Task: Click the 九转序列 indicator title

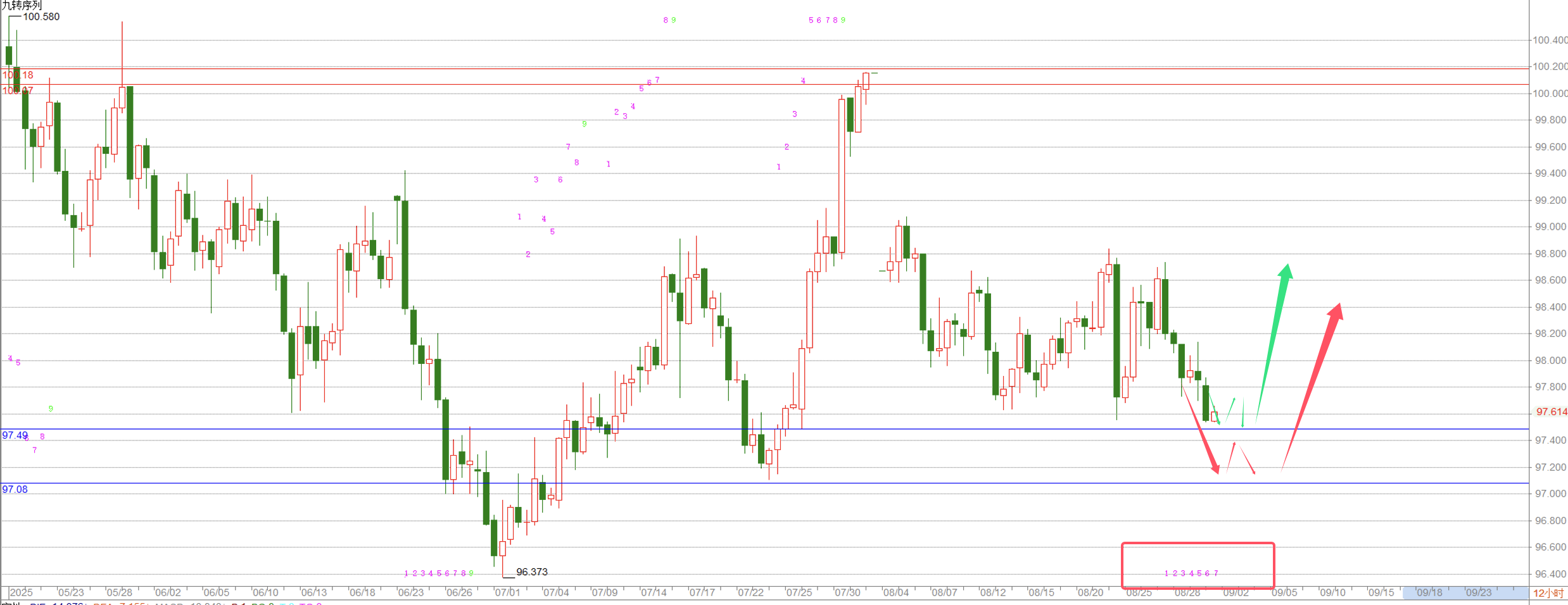Action: pos(22,6)
